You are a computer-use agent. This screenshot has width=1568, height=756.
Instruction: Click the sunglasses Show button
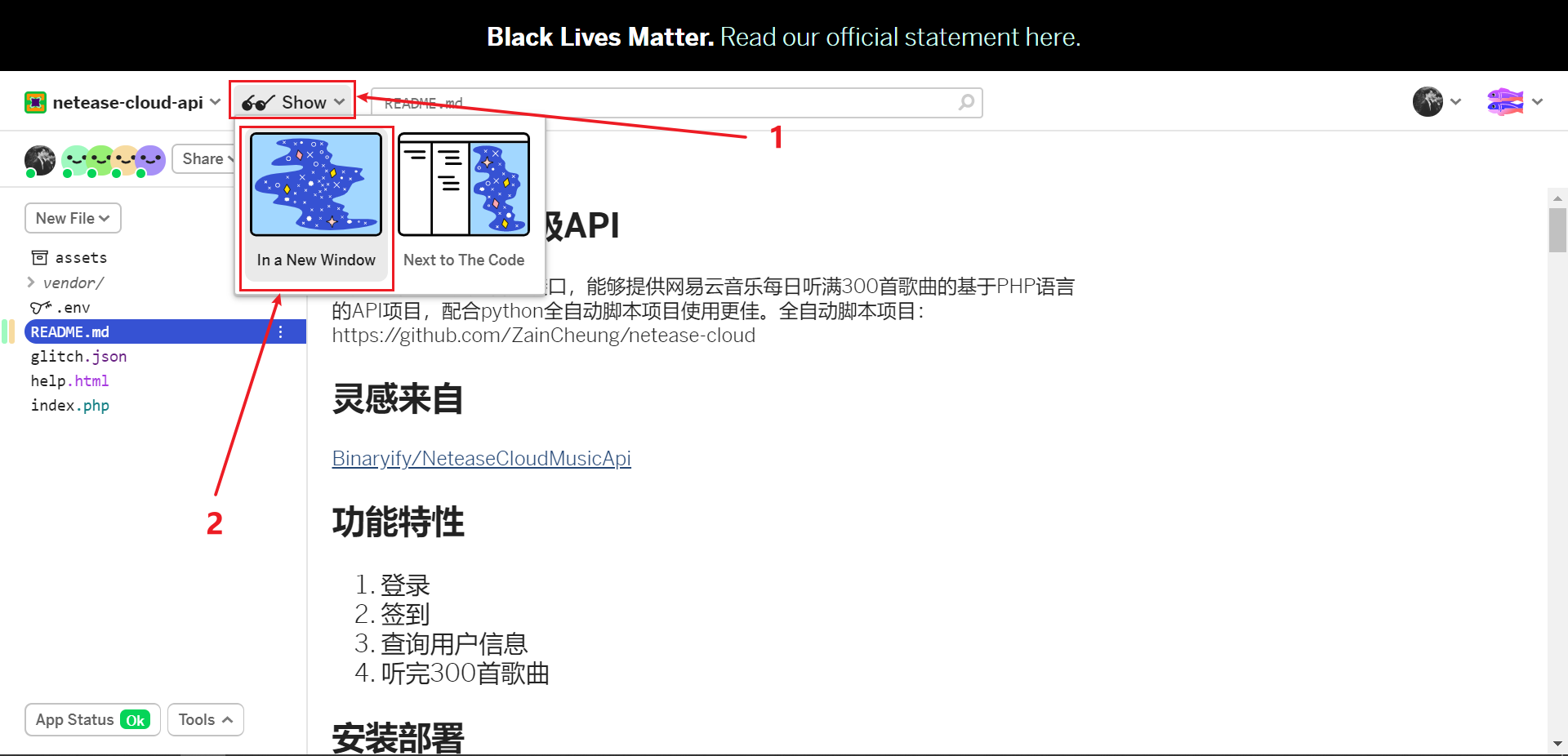(x=292, y=102)
